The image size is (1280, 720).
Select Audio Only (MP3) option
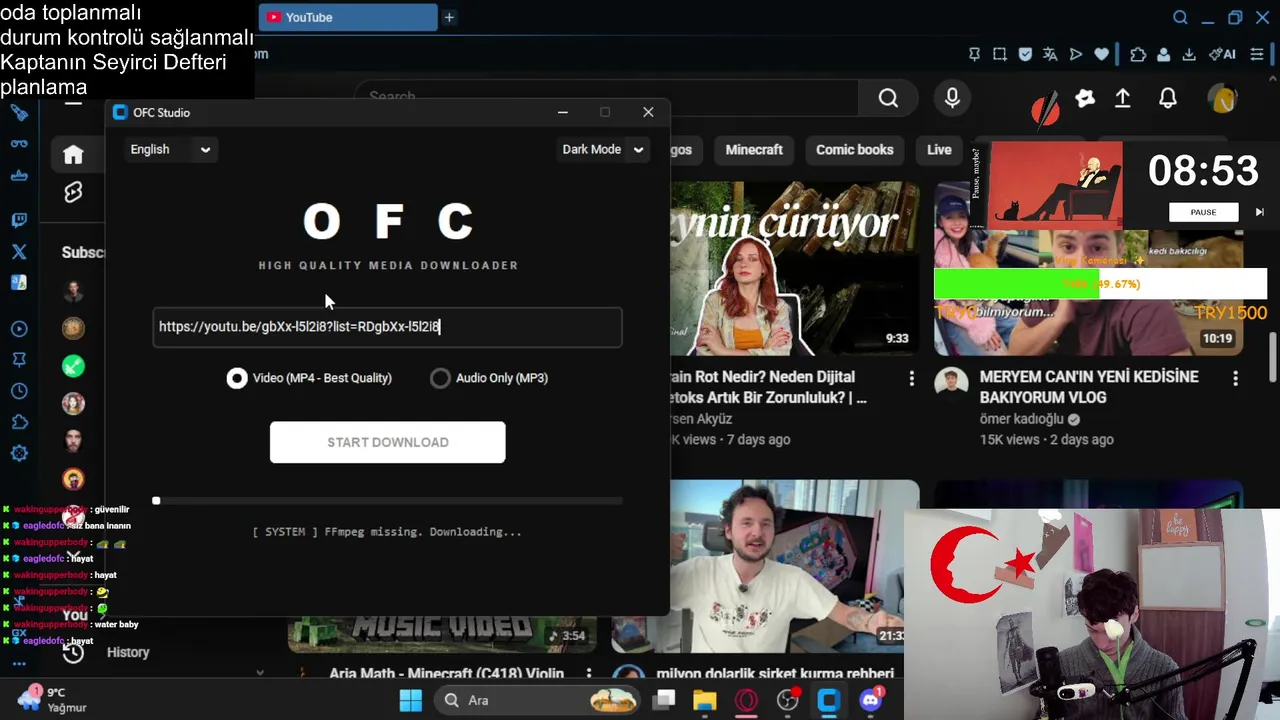click(x=489, y=378)
